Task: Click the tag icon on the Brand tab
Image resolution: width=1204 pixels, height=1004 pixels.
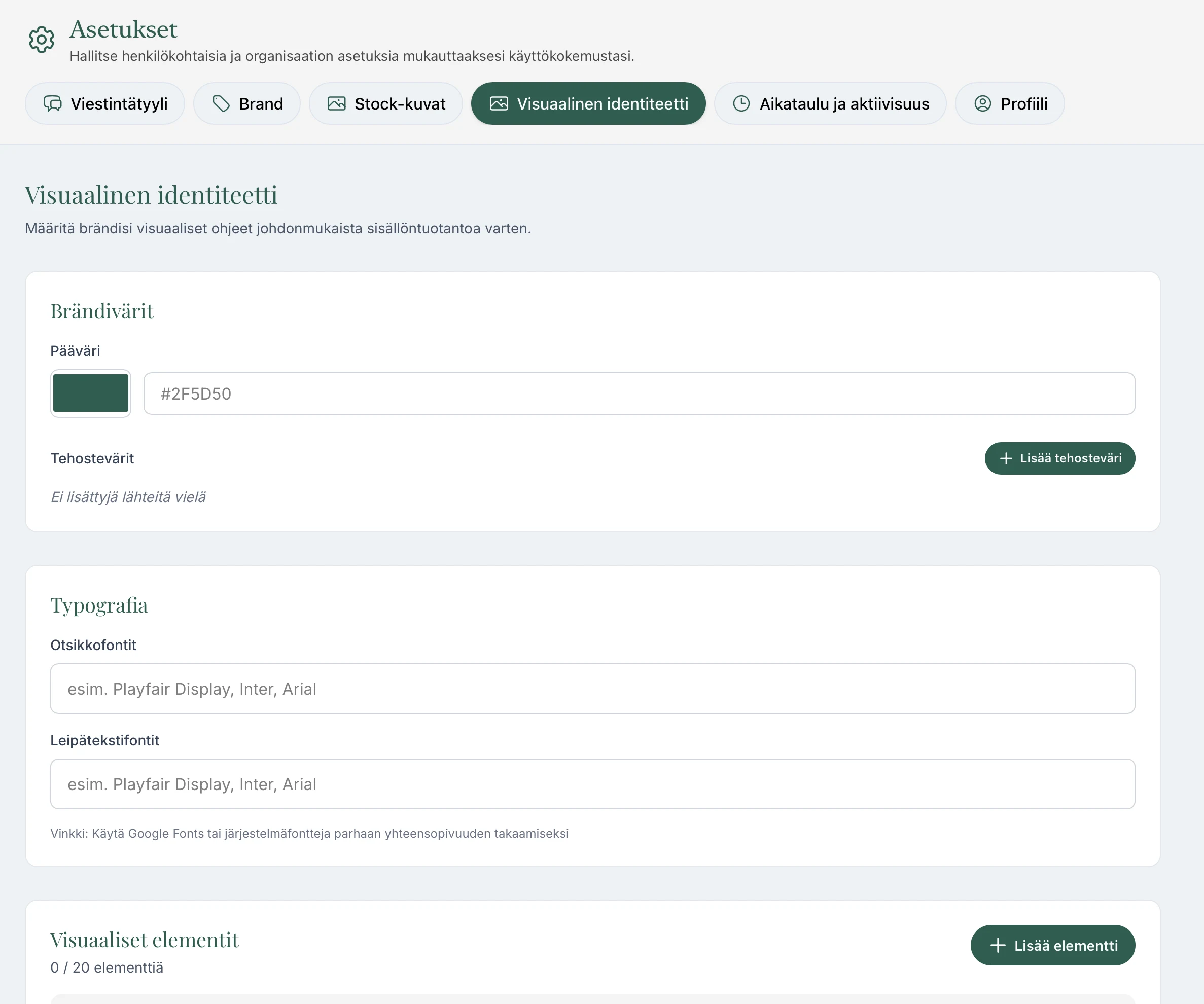Action: click(221, 104)
